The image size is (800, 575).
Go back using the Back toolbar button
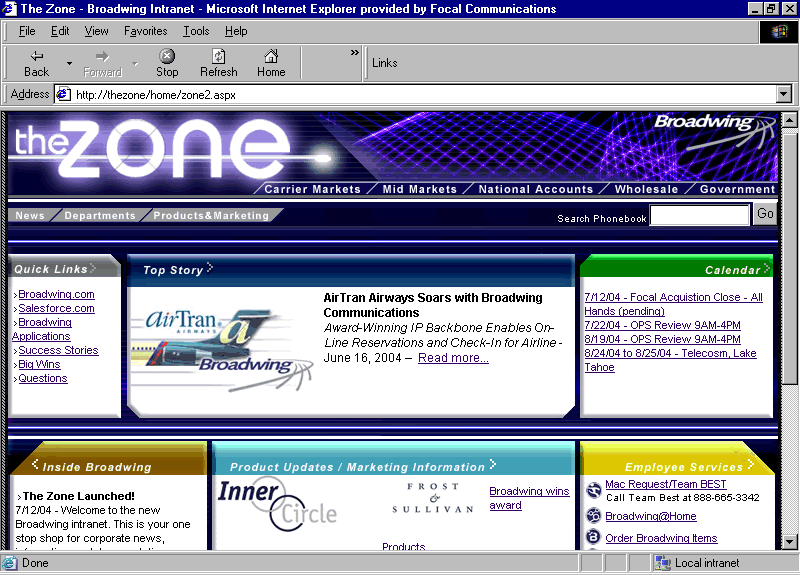point(37,63)
